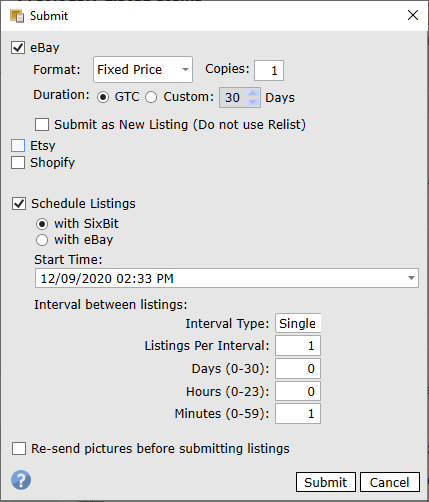Choose the Custom duration radio button
Screen dimensions: 429x502
point(151,97)
